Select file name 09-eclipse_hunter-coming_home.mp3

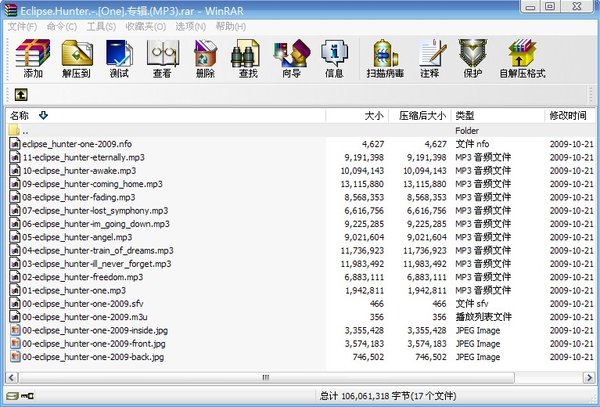click(x=92, y=184)
